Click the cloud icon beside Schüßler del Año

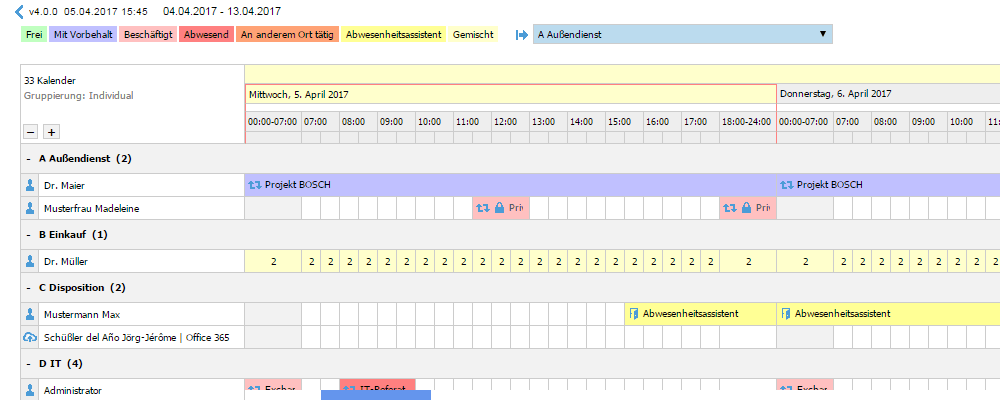[x=29, y=337]
